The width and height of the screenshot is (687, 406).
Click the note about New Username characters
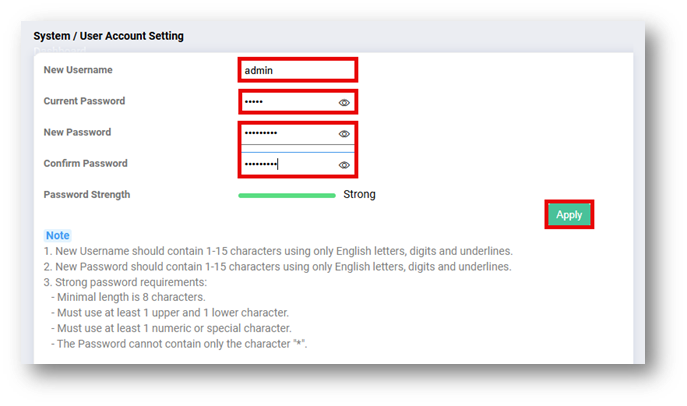(278, 251)
